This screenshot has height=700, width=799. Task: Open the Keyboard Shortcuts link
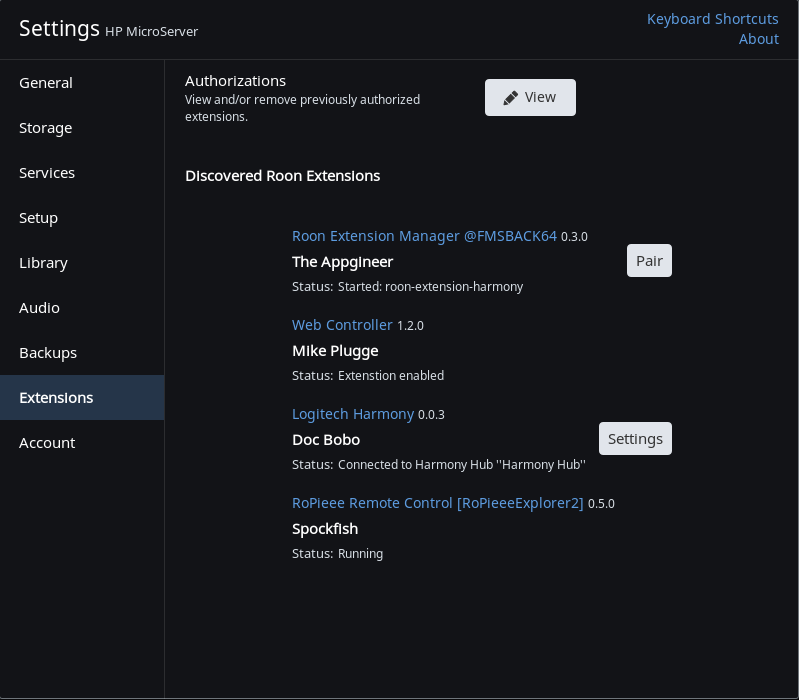712,19
